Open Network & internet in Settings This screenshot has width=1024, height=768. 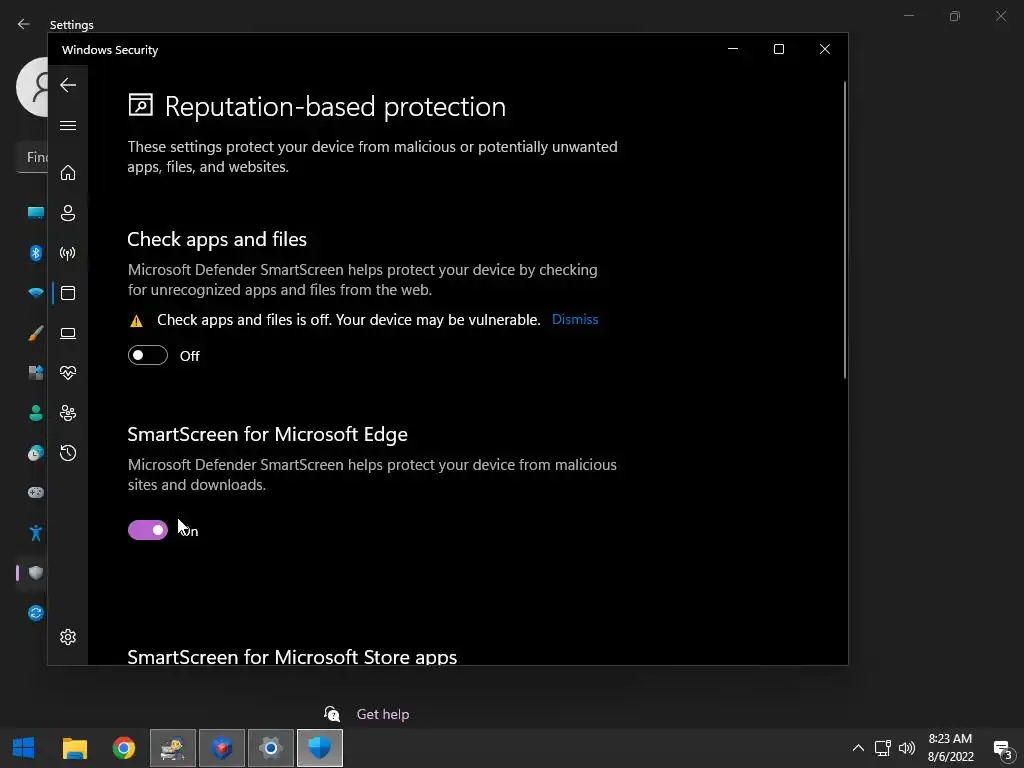36,293
